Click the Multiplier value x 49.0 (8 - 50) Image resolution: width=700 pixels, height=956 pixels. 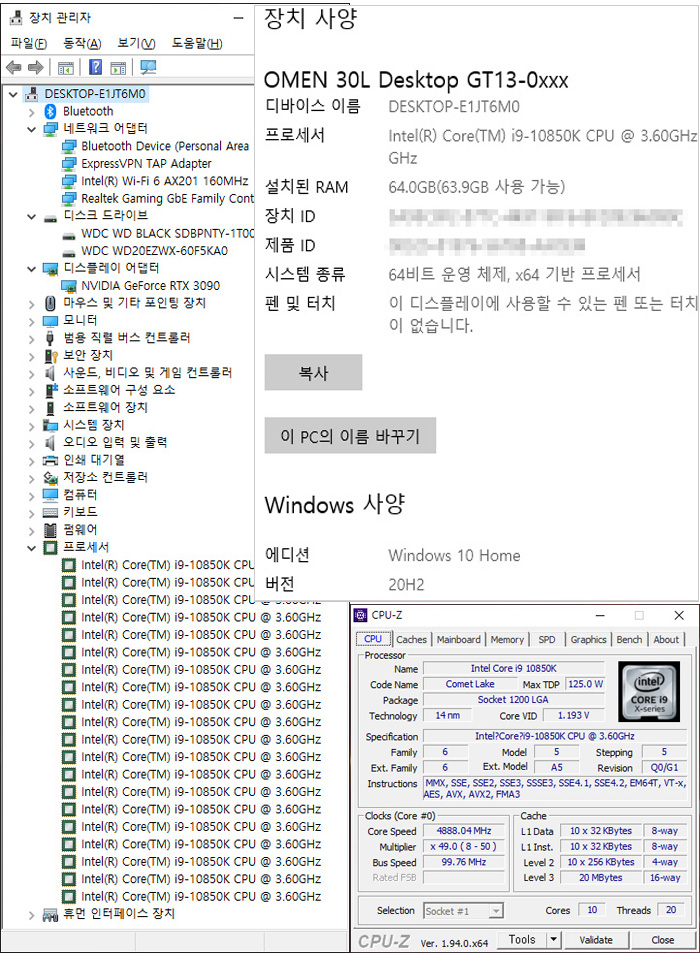[x=463, y=847]
